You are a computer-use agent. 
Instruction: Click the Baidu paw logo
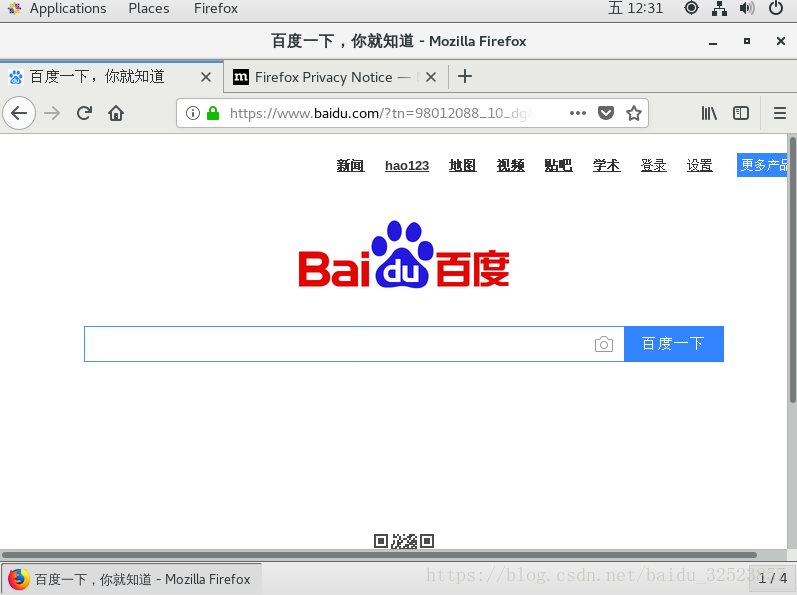pos(404,254)
